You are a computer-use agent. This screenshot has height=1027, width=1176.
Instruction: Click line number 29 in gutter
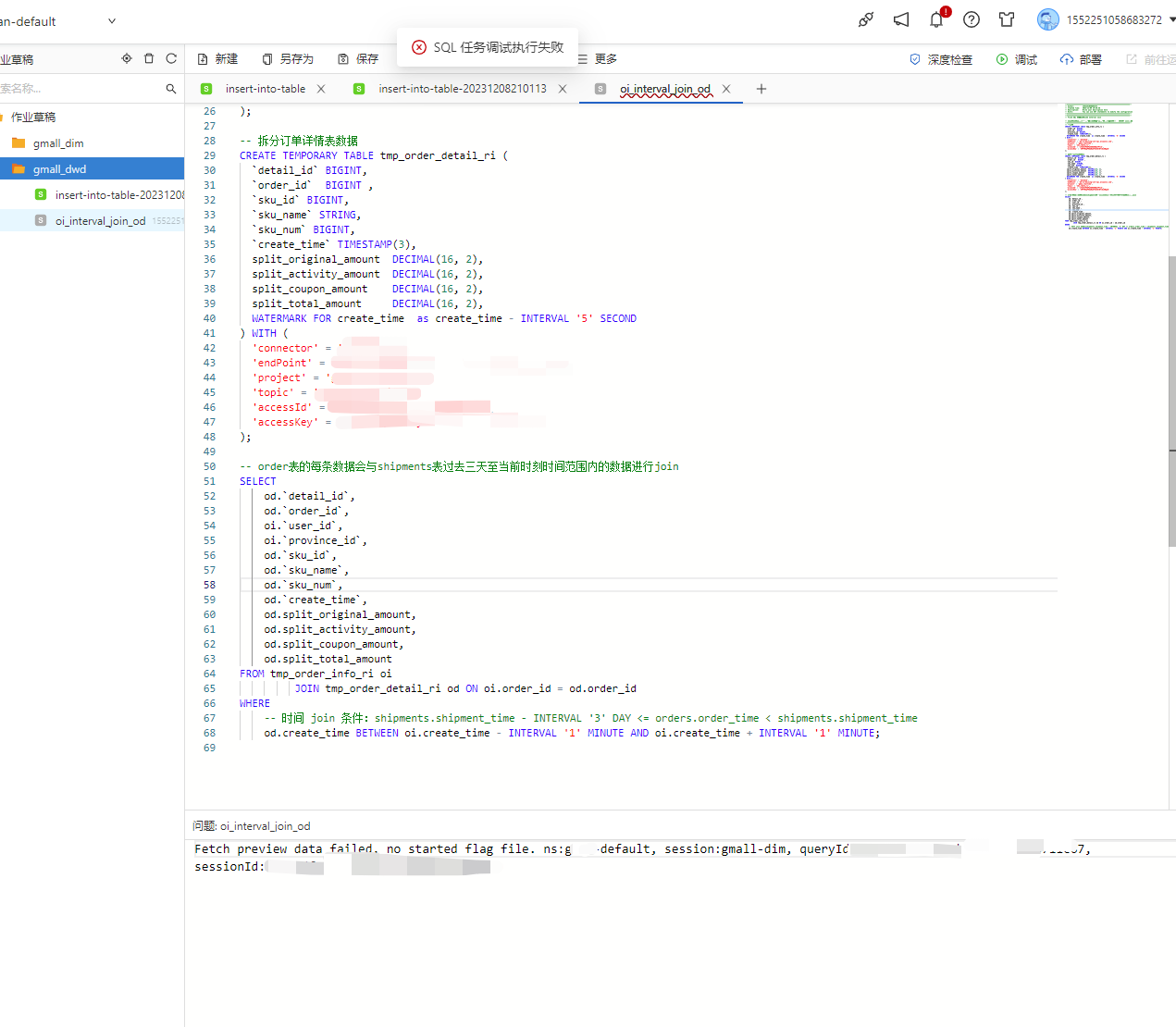[210, 155]
